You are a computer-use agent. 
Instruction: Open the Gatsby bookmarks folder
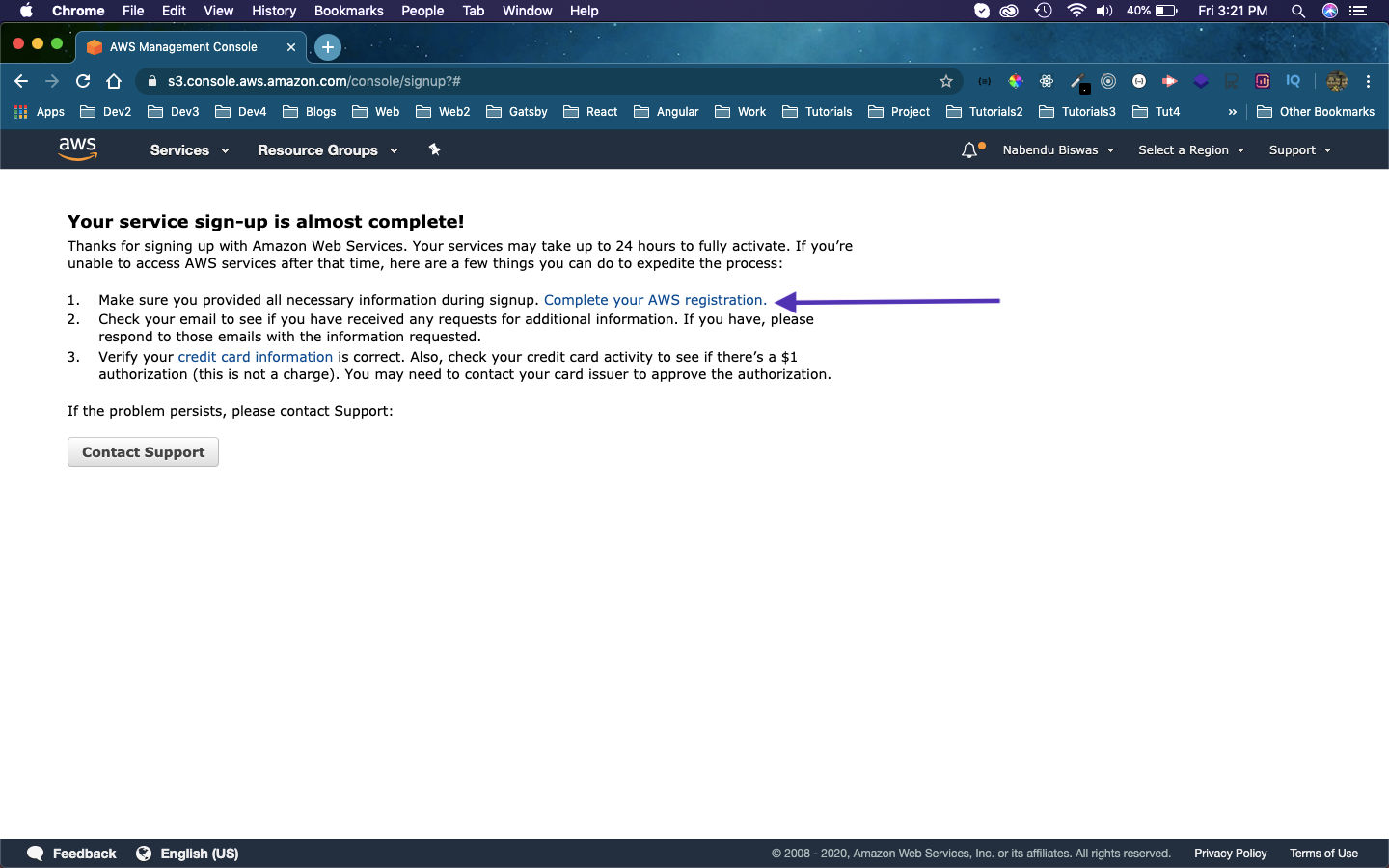(517, 112)
